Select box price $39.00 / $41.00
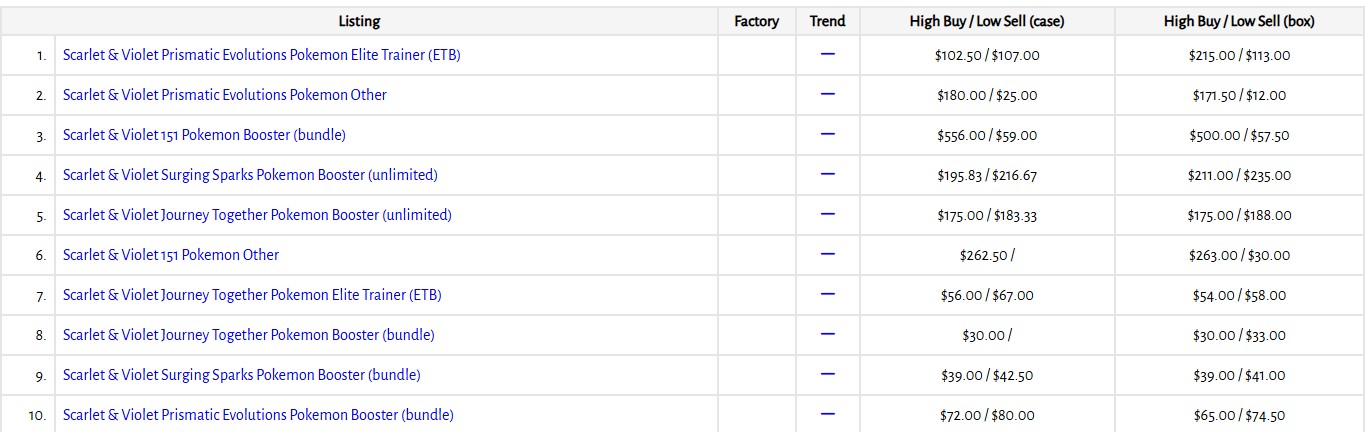Screen dimensions: 1365x432 coord(1239,376)
